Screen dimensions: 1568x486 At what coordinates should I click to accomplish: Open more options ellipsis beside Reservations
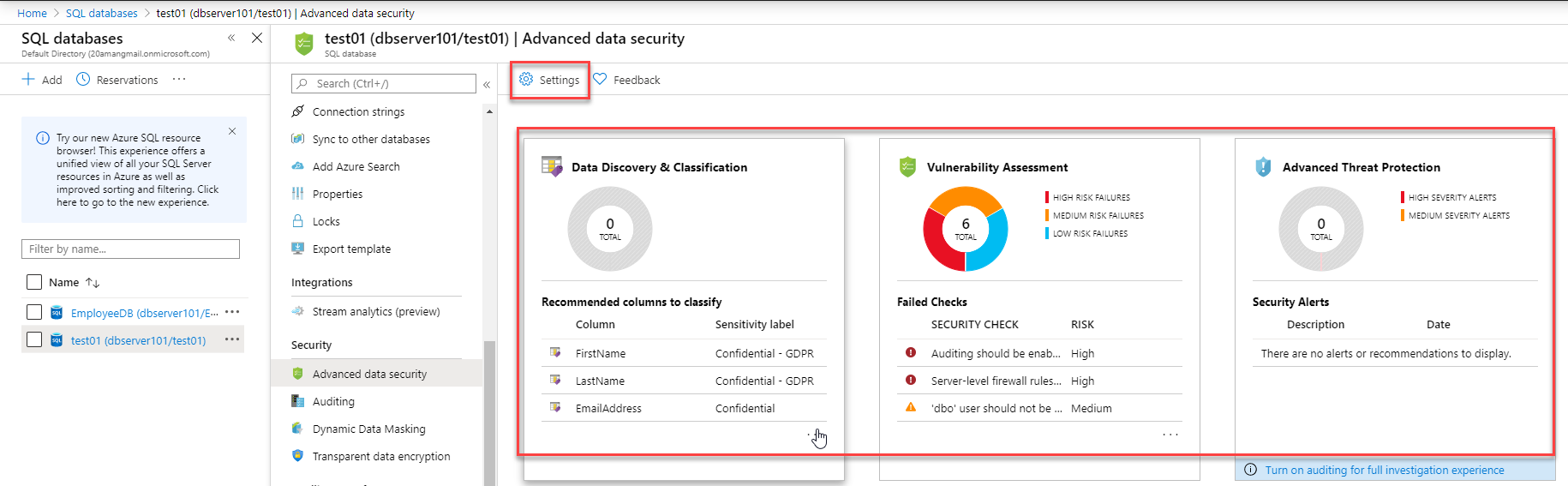coord(179,79)
